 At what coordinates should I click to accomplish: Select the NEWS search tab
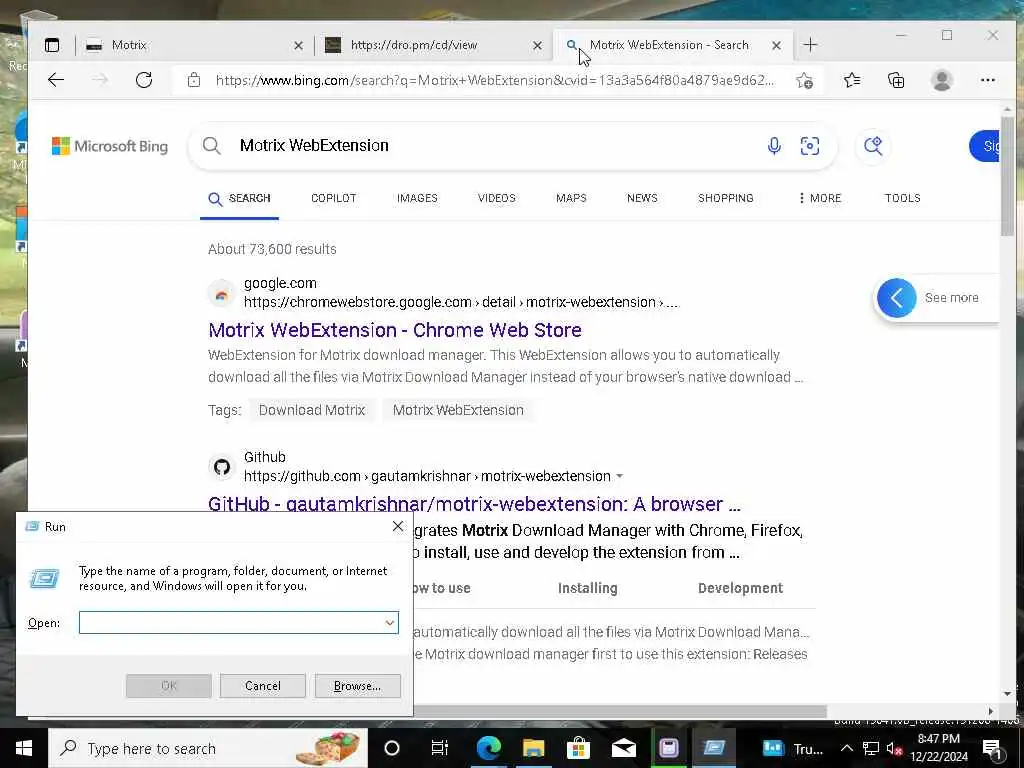pos(642,198)
